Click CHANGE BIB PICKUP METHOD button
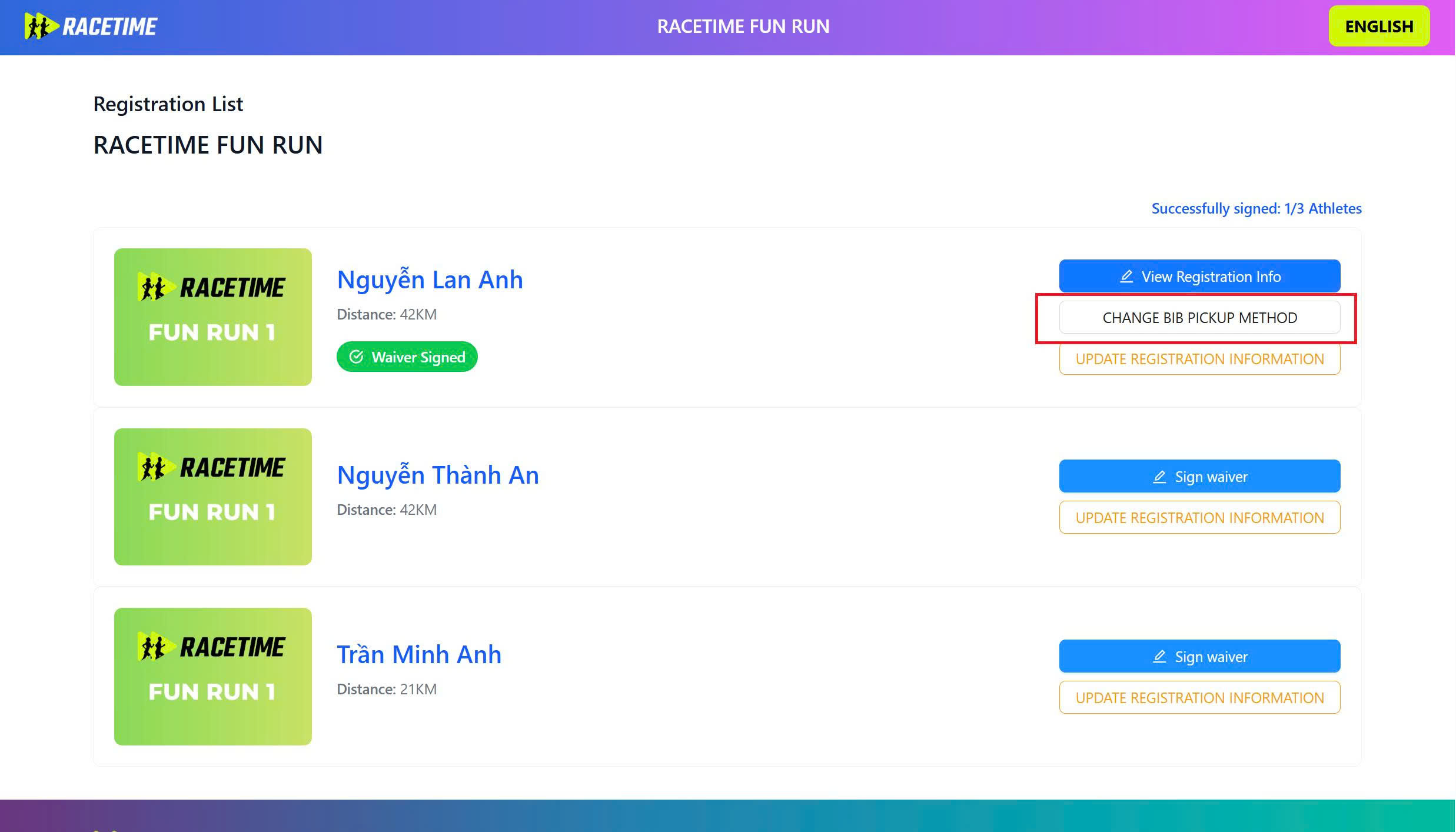This screenshot has width=1456, height=832. [1199, 318]
